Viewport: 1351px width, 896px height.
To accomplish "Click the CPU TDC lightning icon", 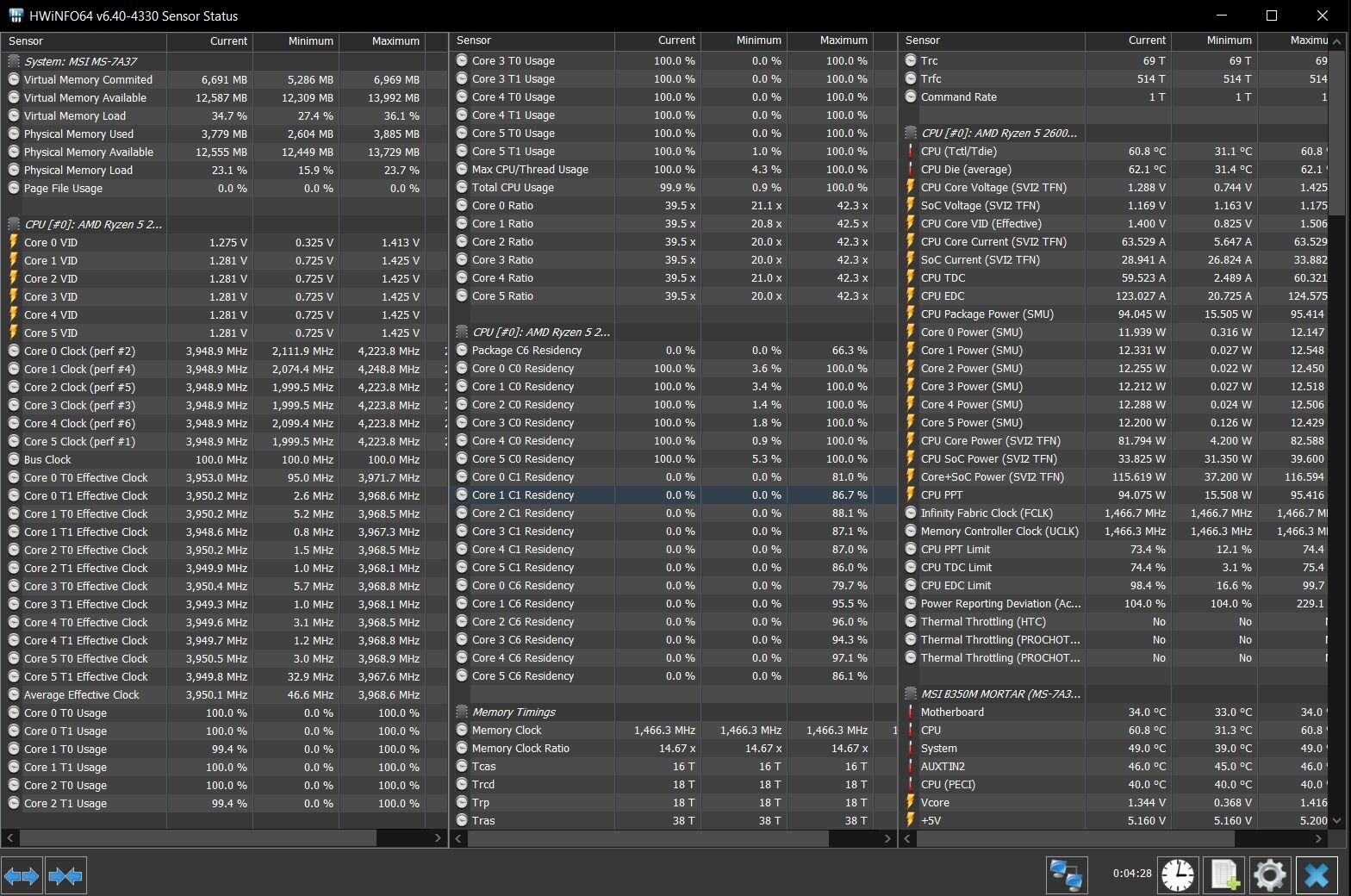I will 911,277.
